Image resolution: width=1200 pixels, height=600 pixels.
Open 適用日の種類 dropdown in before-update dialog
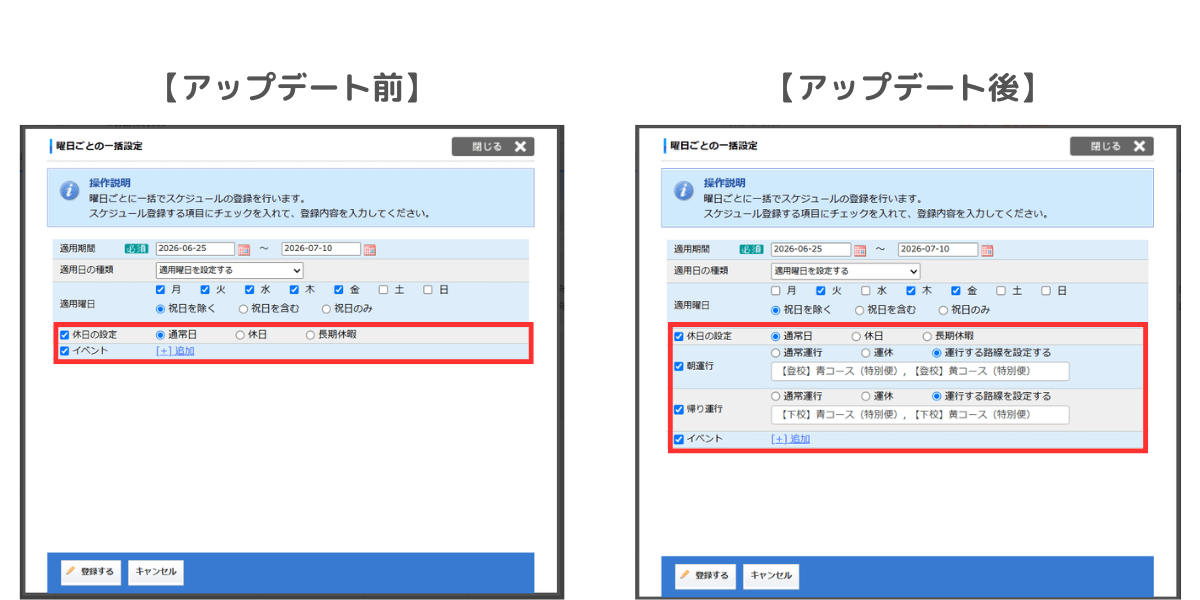pyautogui.click(x=229, y=270)
